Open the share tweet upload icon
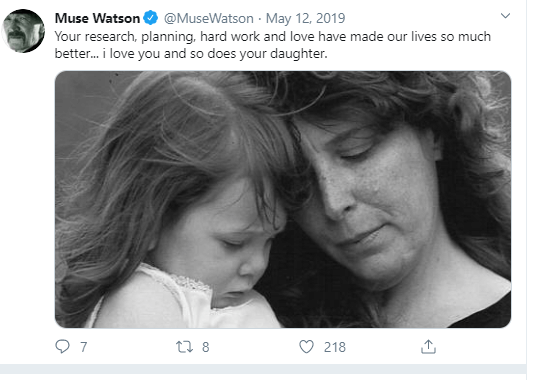This screenshot has width=533, height=380. click(x=428, y=347)
